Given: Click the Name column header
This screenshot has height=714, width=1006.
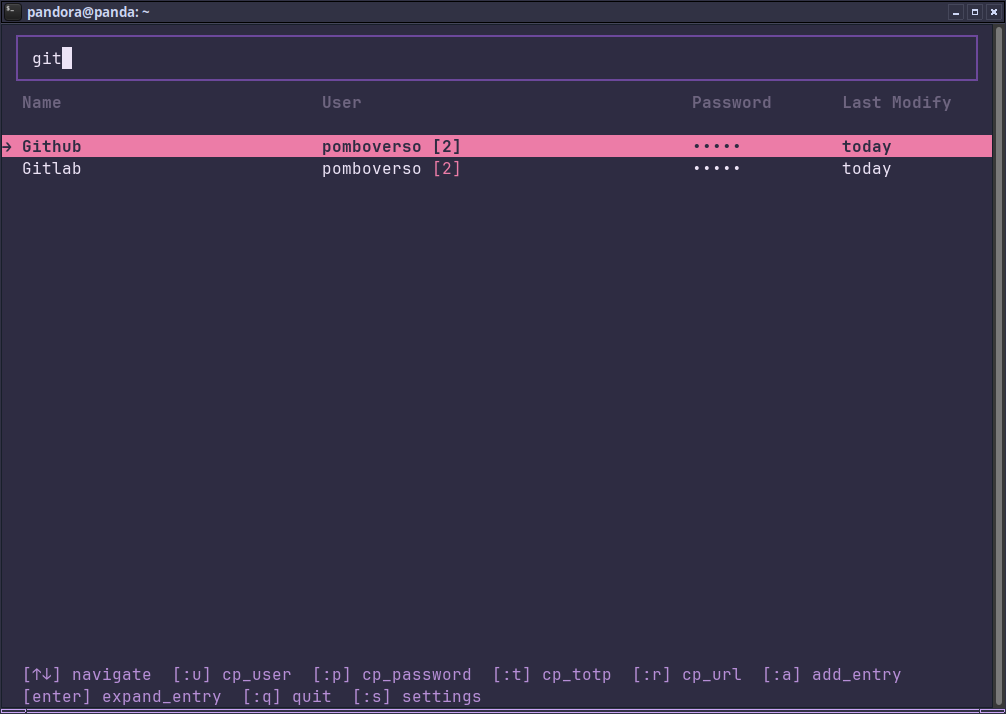Looking at the screenshot, I should (x=42, y=103).
